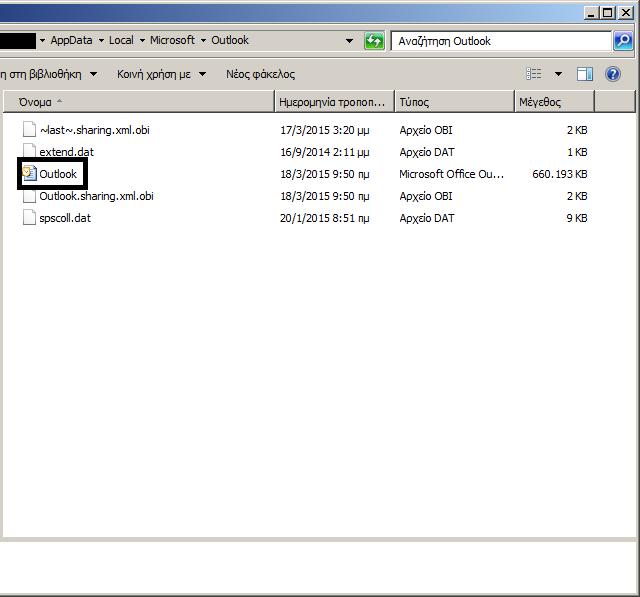Image resolution: width=640 pixels, height=597 pixels.
Task: Select the spscoll.dat file icon
Action: [x=29, y=217]
